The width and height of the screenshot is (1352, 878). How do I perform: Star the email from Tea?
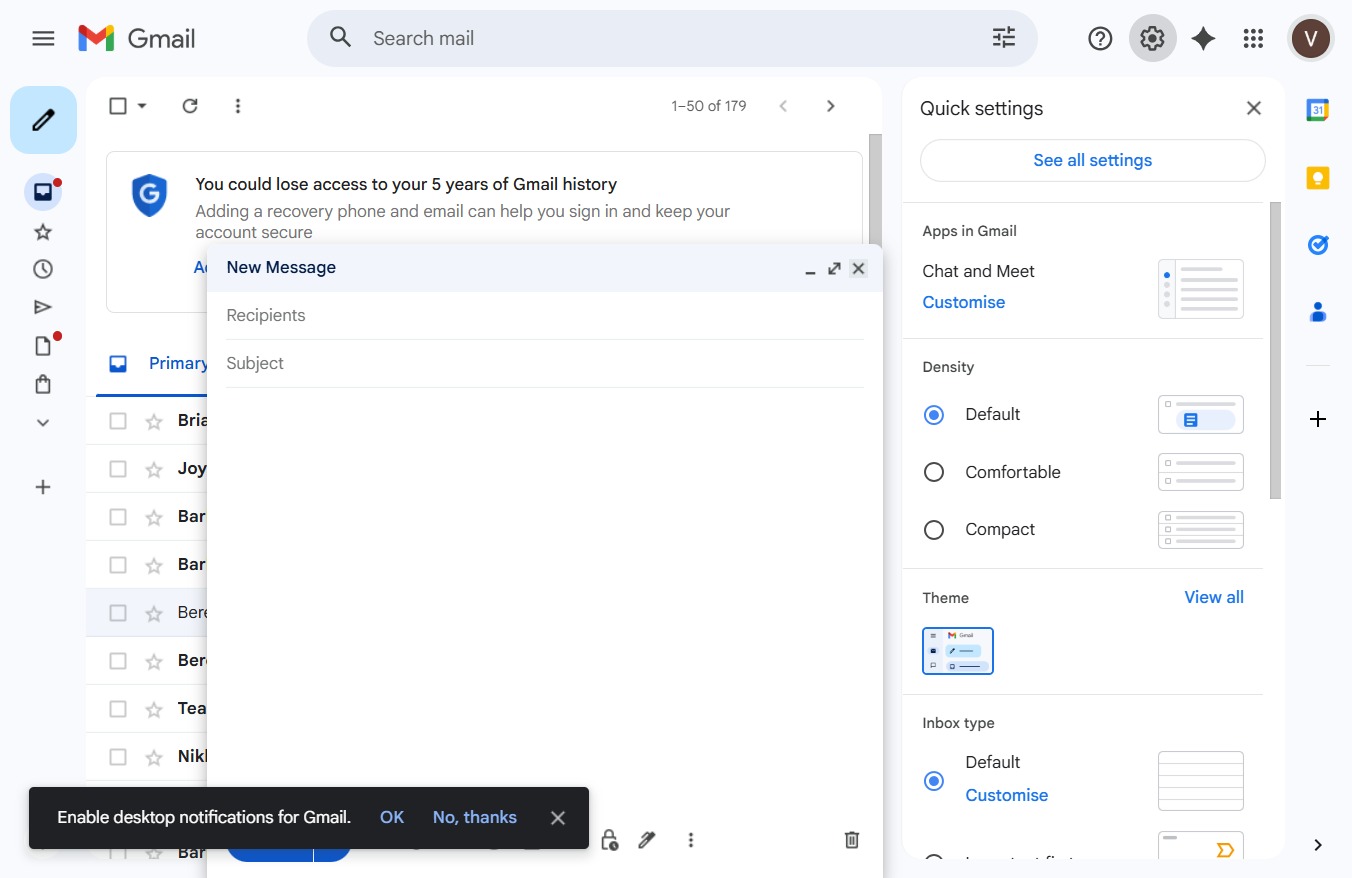tap(154, 709)
